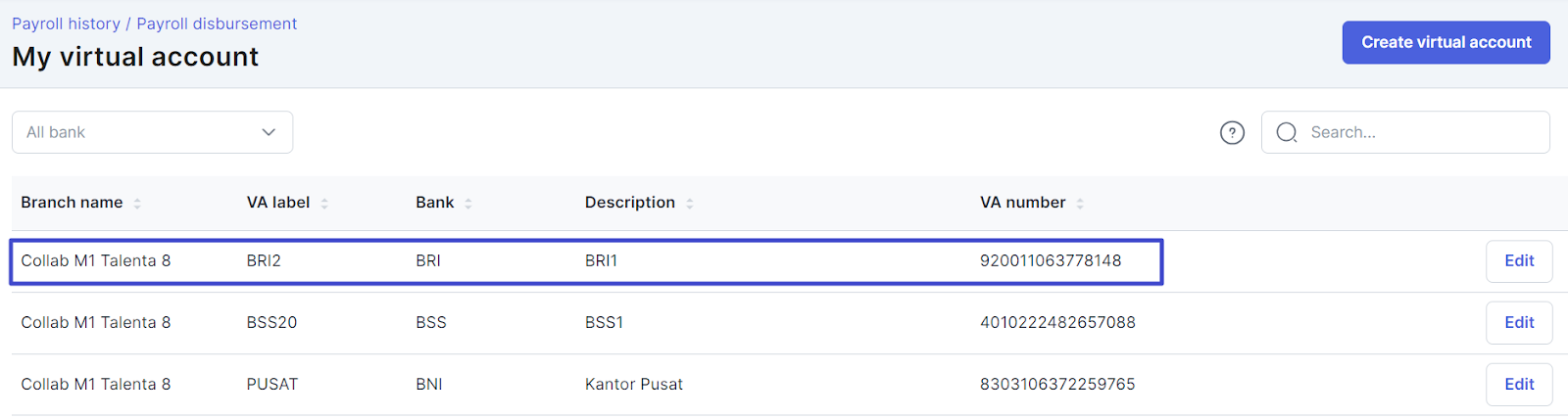Image resolution: width=1568 pixels, height=418 pixels.
Task: Go to Payroll history breadcrumb
Action: [66, 23]
